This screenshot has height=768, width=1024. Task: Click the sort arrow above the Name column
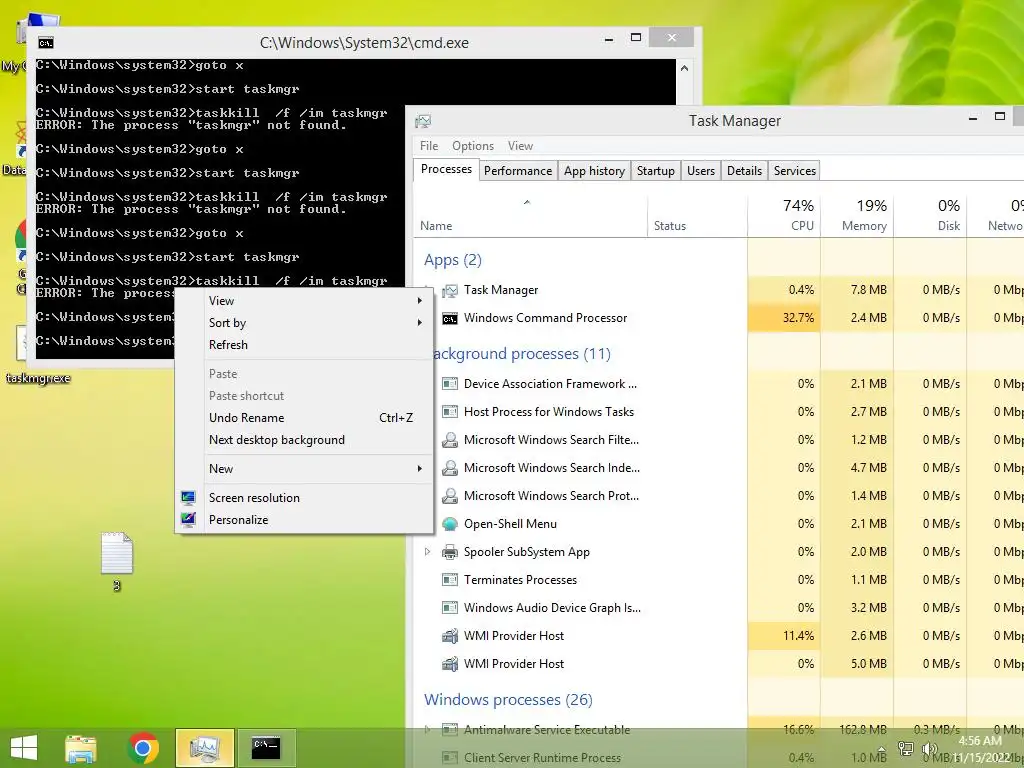tap(527, 202)
